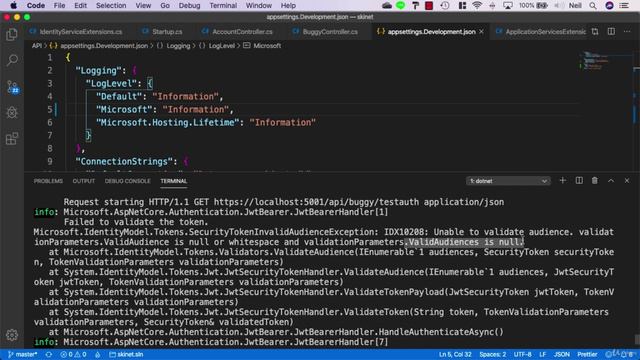The image size is (640, 360).
Task: Click the Open Changes icon in editor toolbar
Action: coord(595,31)
